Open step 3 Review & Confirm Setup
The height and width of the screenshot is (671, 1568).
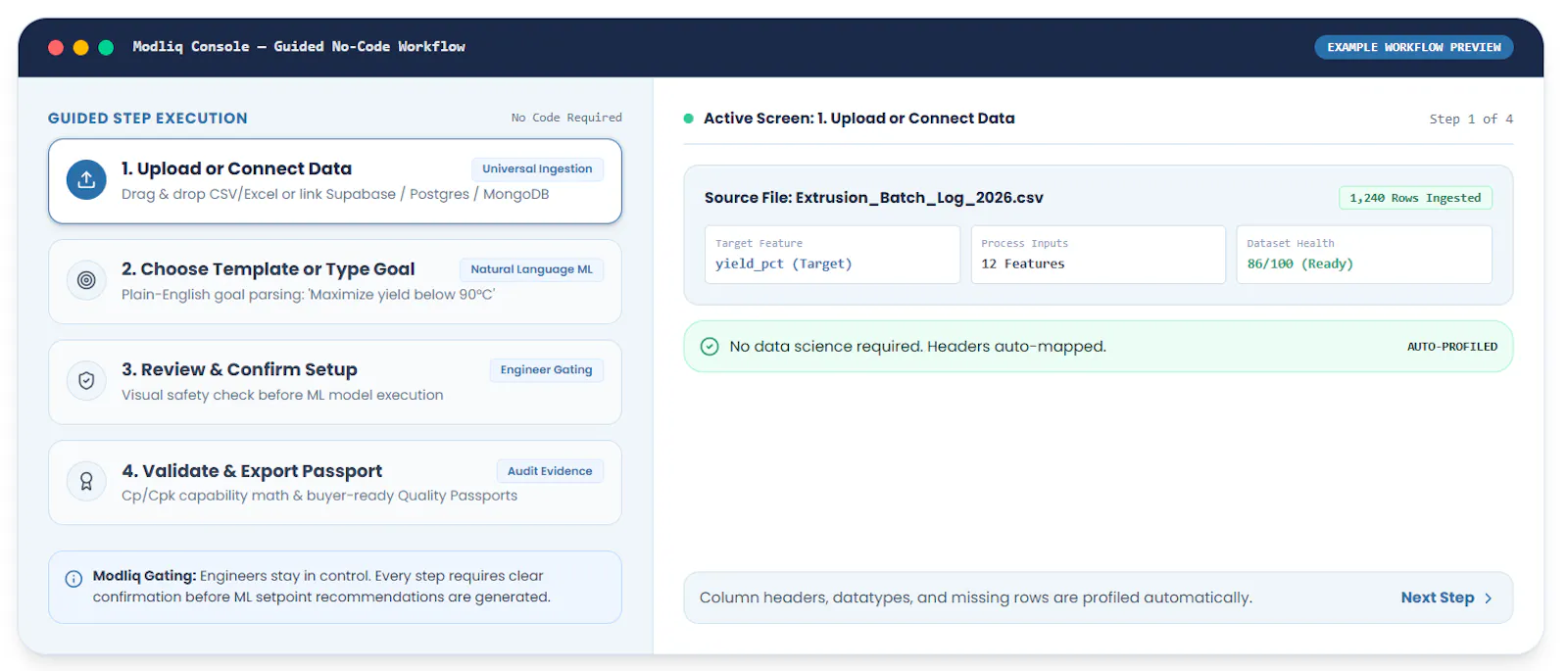tap(335, 382)
